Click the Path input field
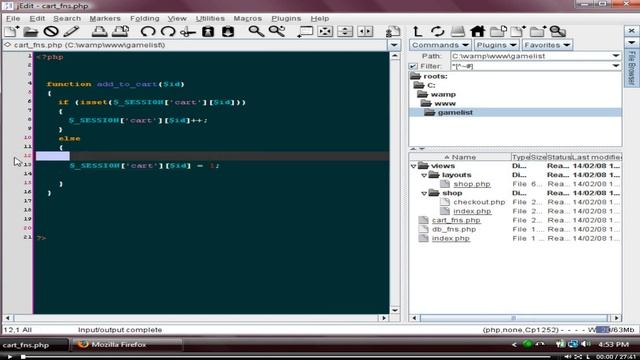The image size is (640, 360). point(531,56)
